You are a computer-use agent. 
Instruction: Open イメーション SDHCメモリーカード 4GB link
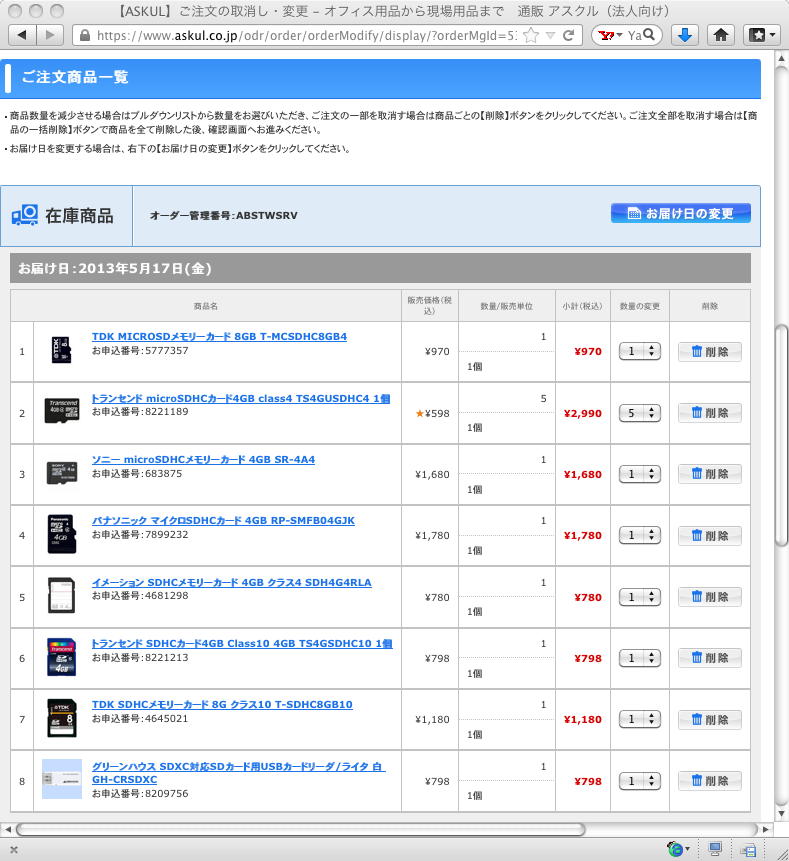[232, 583]
